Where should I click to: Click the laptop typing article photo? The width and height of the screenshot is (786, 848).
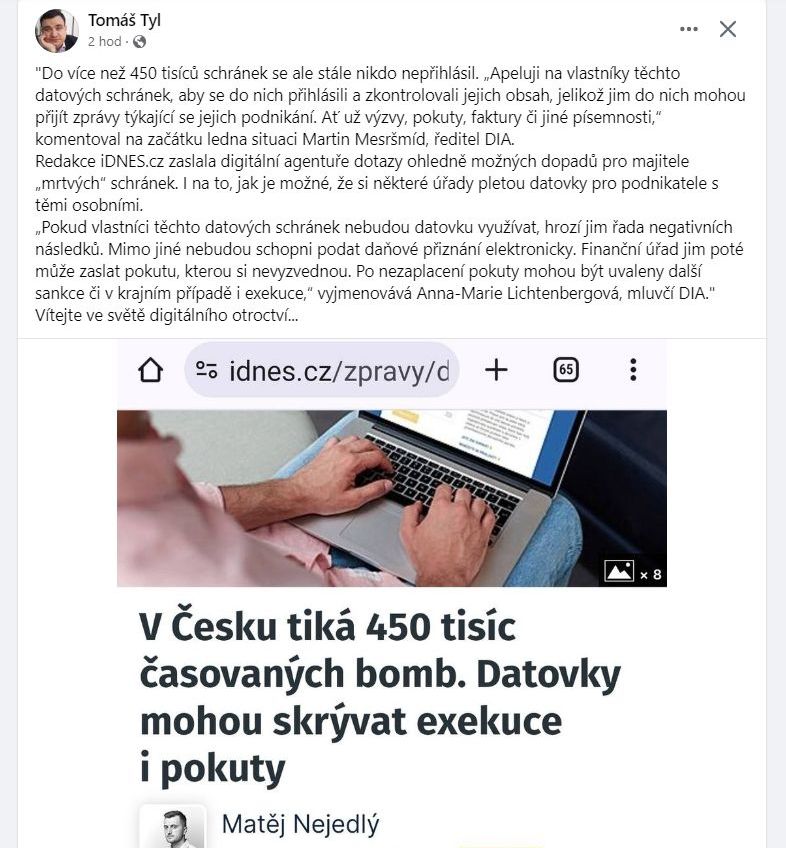point(392,498)
